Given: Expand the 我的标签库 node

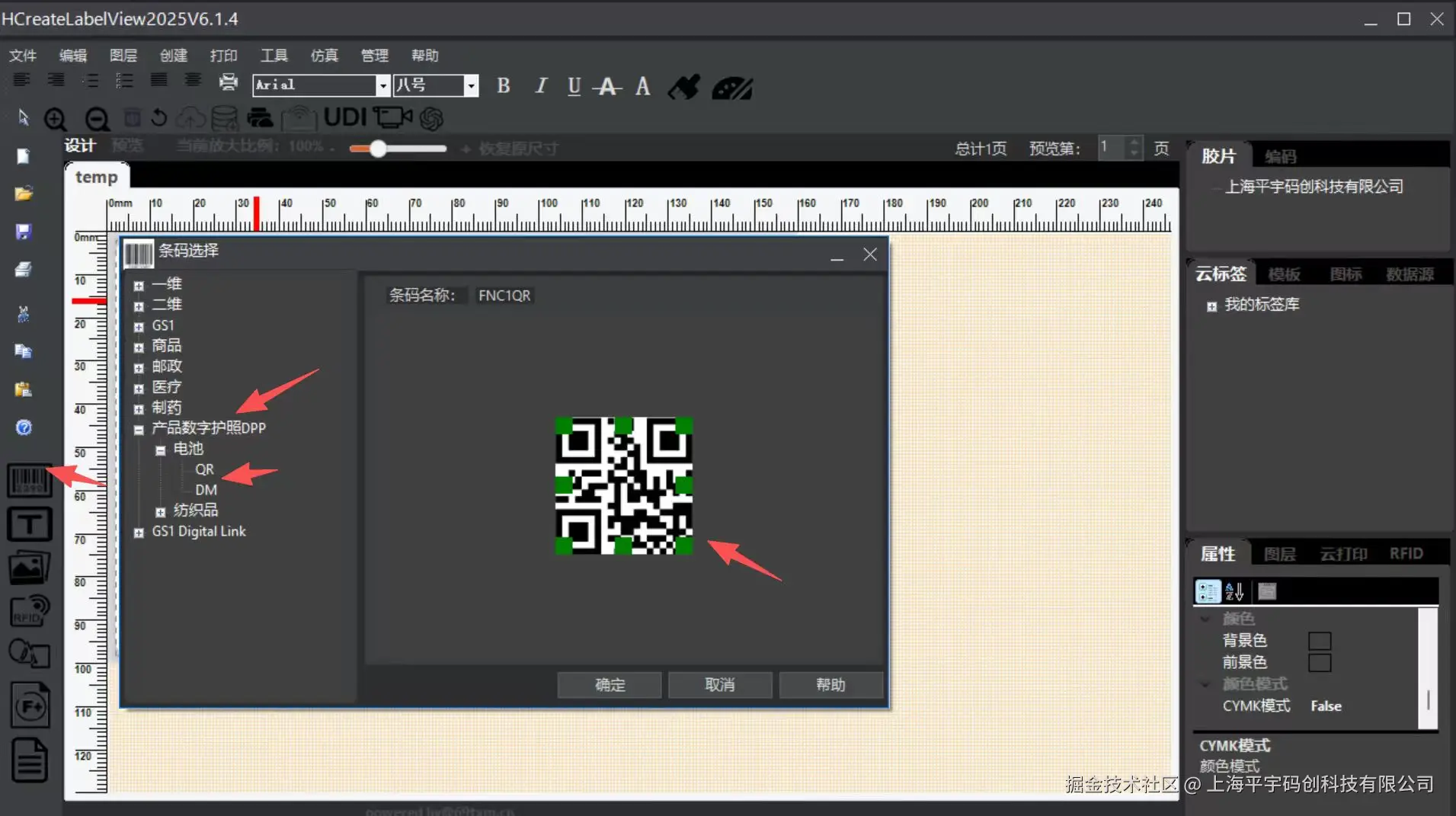Looking at the screenshot, I should pyautogui.click(x=1211, y=306).
